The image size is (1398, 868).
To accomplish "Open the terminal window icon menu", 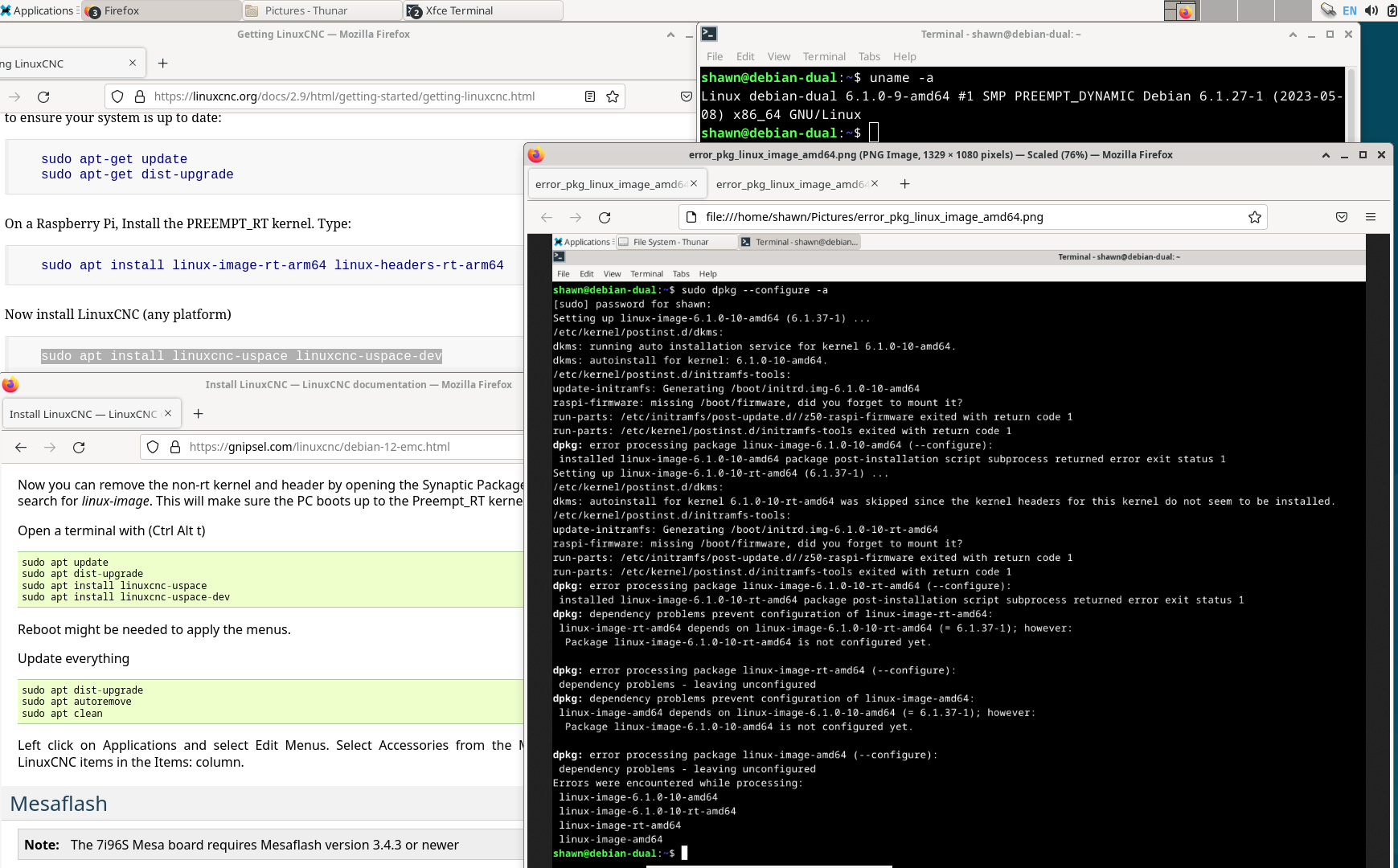I will tap(709, 34).
